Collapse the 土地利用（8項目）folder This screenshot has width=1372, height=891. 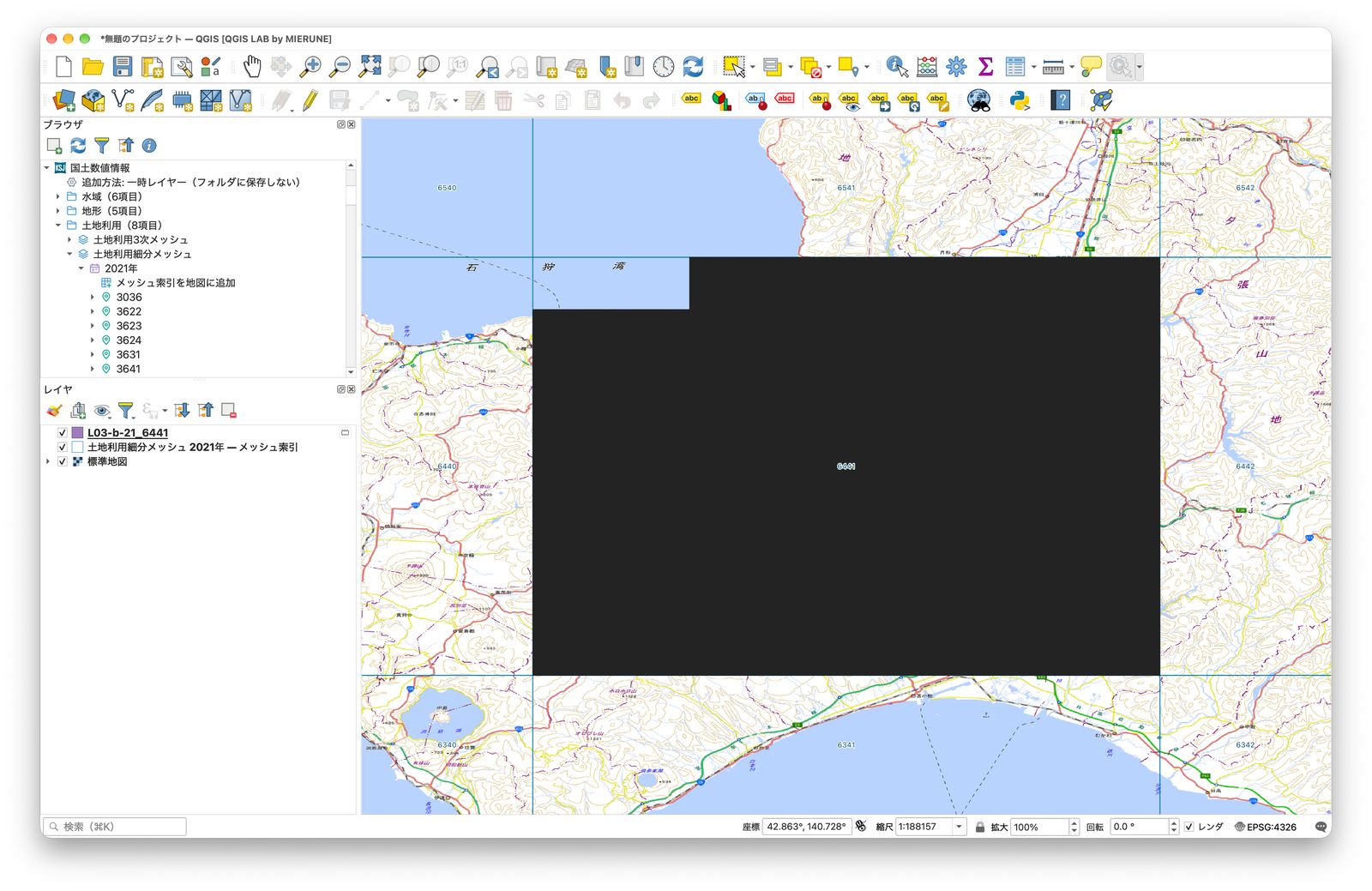tap(58, 226)
